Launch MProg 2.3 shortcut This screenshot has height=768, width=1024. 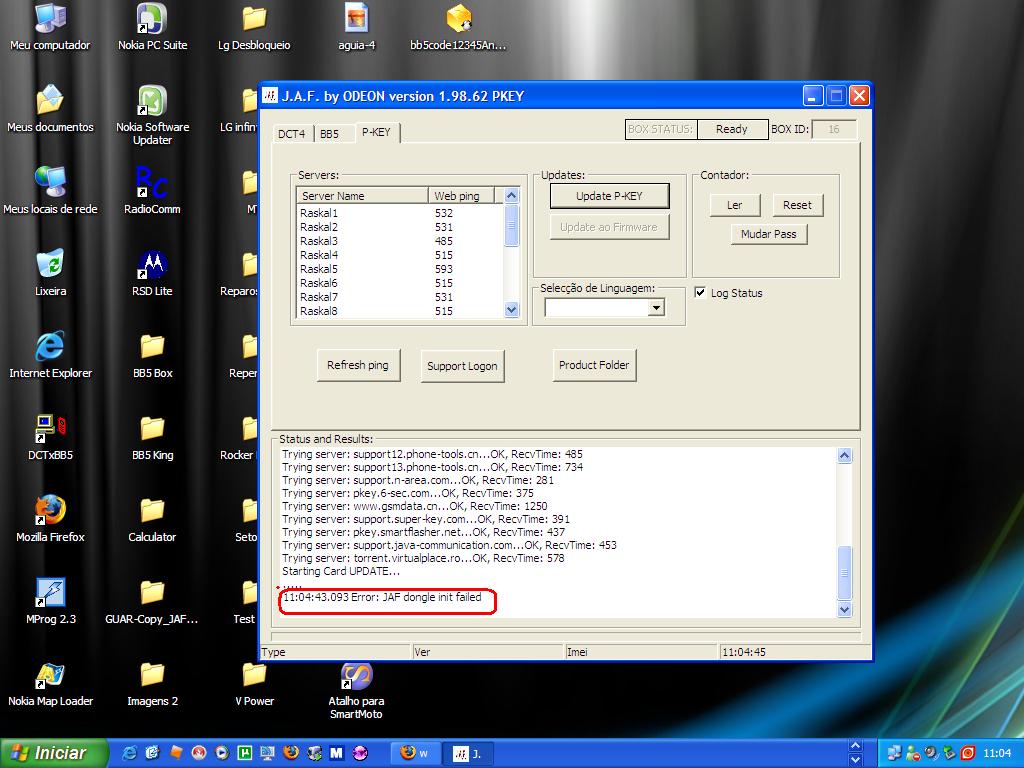pos(50,601)
